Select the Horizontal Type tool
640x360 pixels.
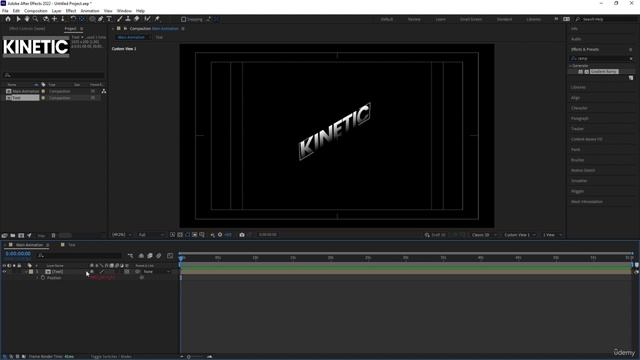[109, 19]
